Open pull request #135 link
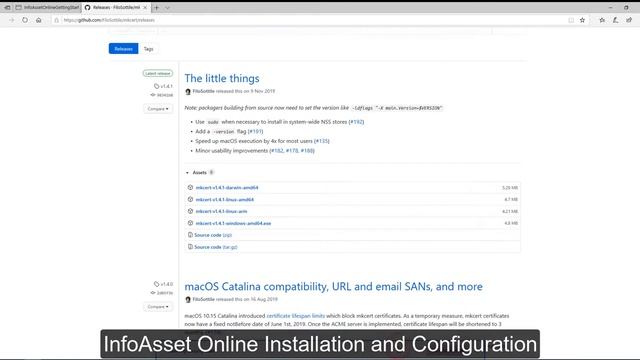This screenshot has width=640, height=360. pyautogui.click(x=322, y=141)
